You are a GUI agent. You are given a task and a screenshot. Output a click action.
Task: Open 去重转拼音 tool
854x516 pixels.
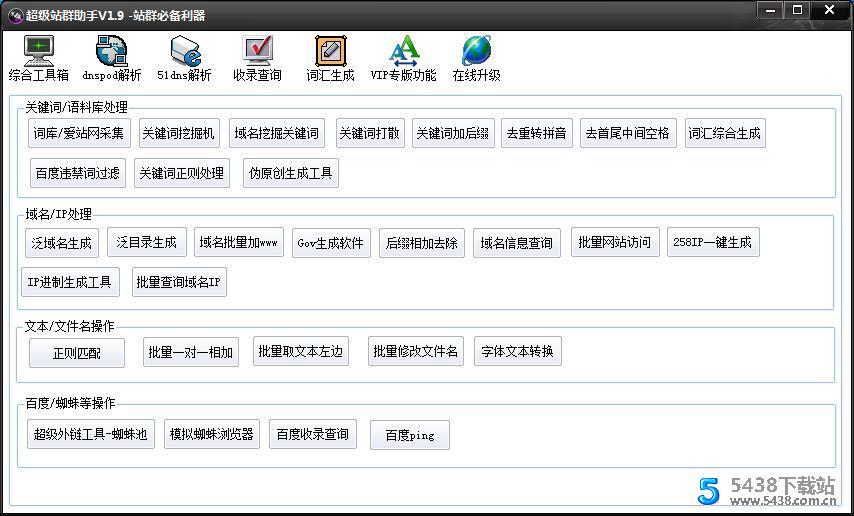(536, 133)
